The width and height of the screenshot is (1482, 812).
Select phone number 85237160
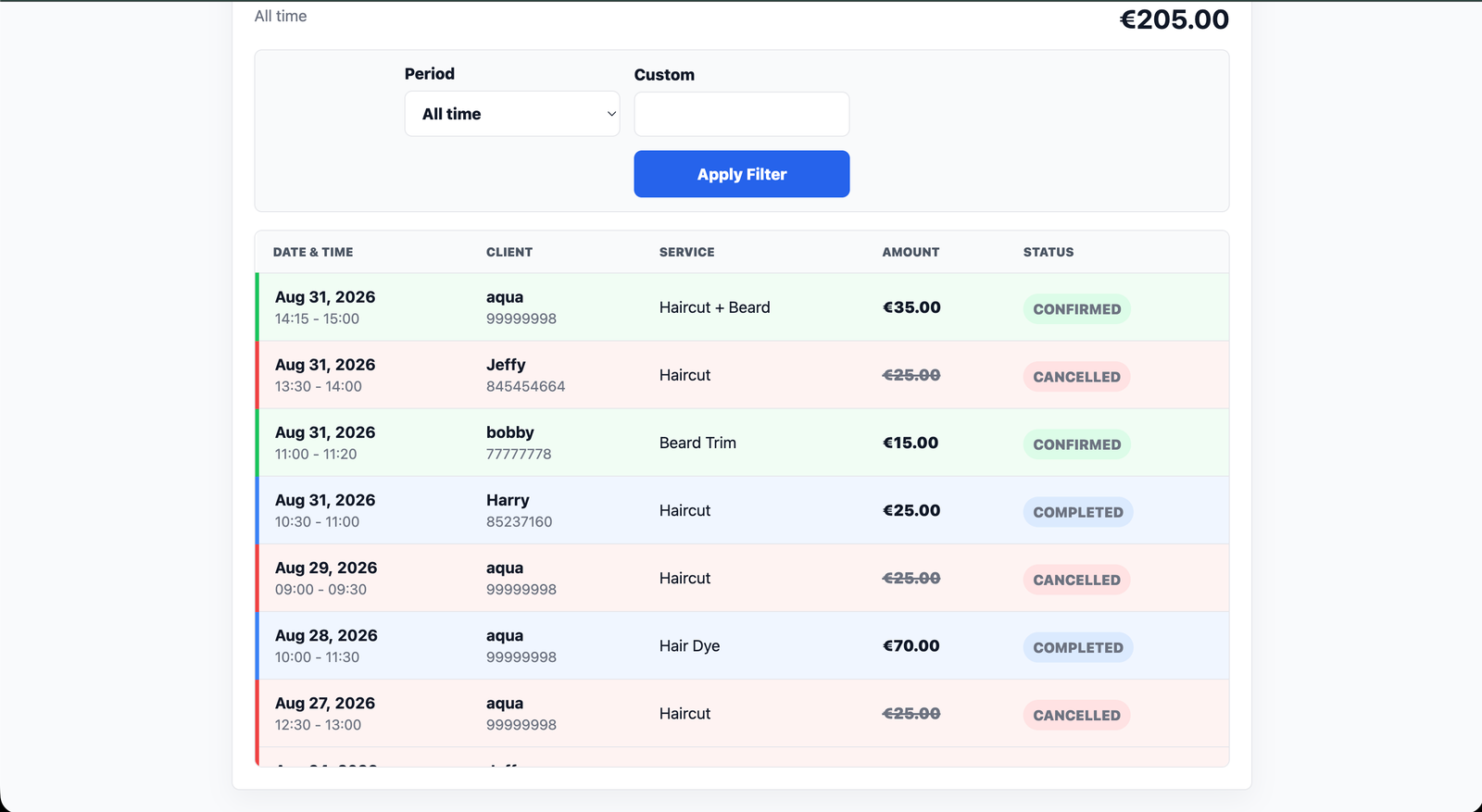coord(520,521)
